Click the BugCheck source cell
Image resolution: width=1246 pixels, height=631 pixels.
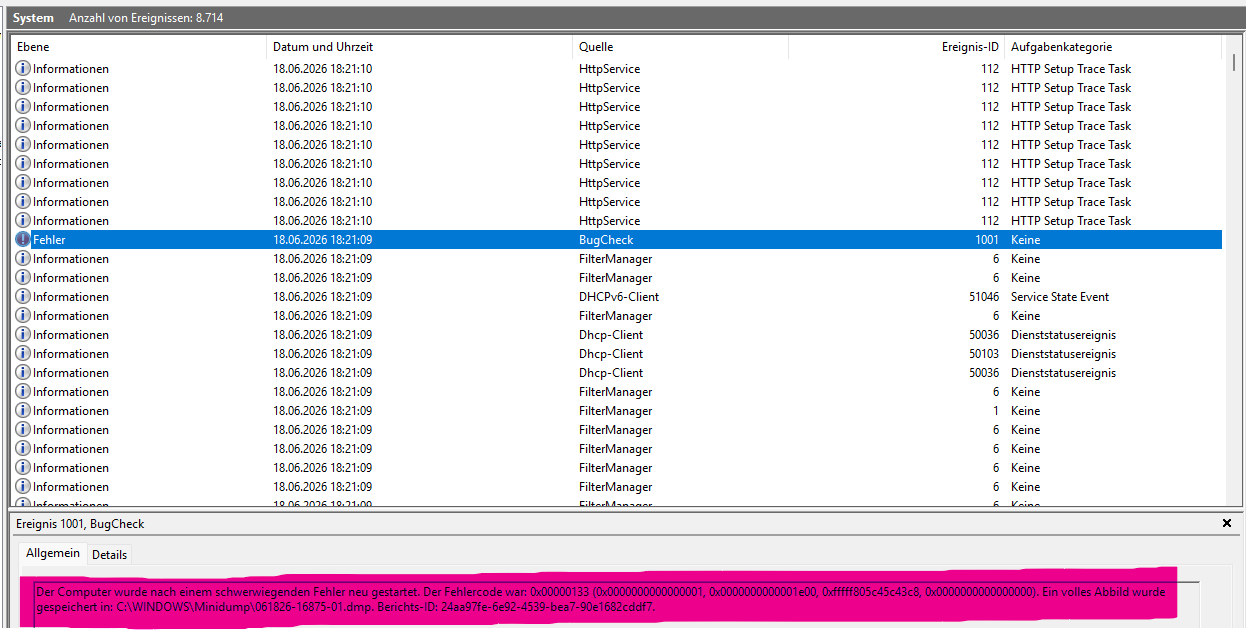coord(606,240)
